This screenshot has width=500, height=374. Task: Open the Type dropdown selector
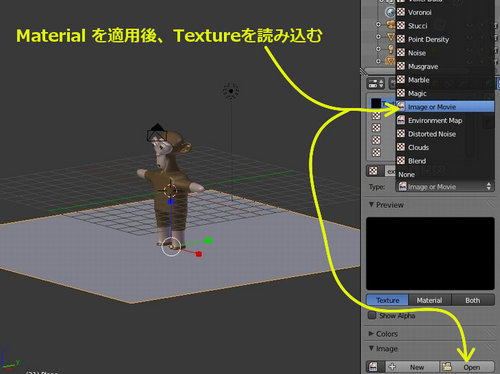click(445, 187)
